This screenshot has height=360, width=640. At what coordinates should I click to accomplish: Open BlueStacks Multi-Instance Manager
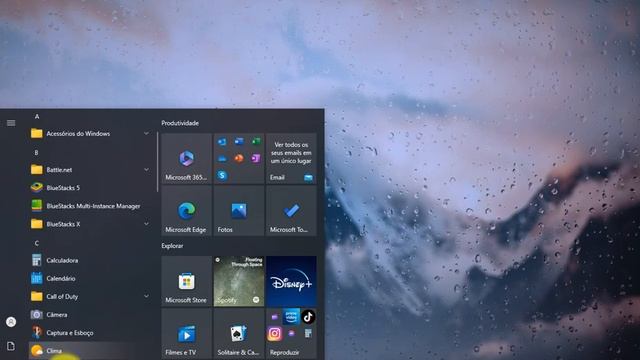tap(90, 206)
